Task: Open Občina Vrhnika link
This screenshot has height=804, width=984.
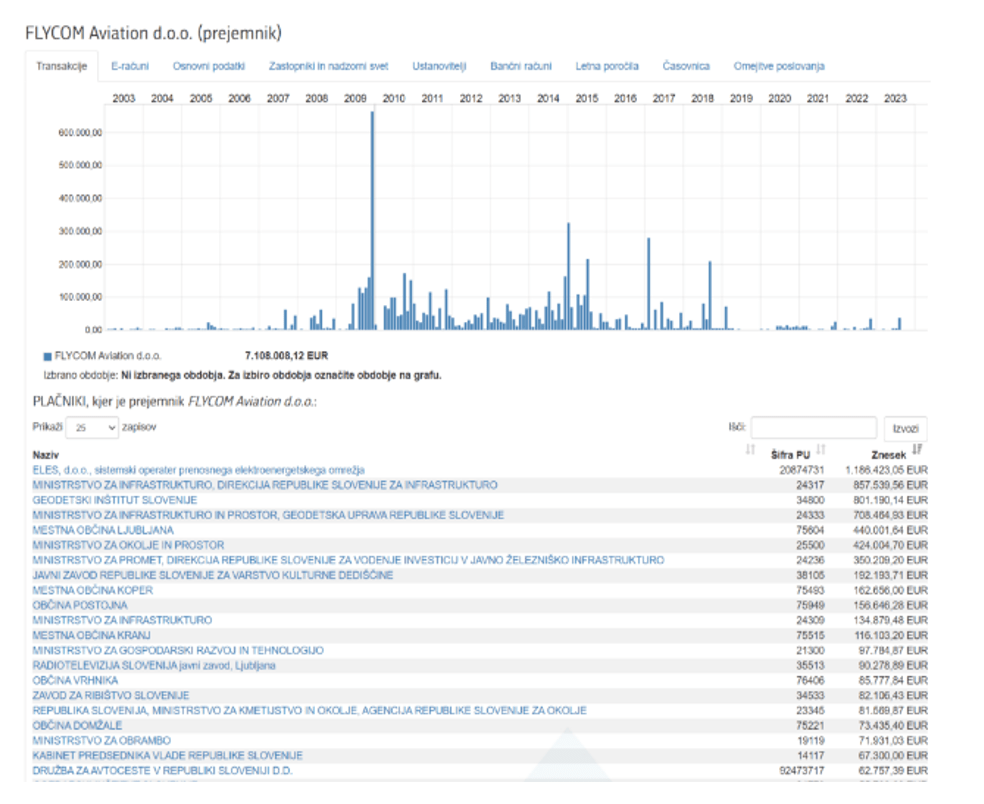Action: point(75,680)
